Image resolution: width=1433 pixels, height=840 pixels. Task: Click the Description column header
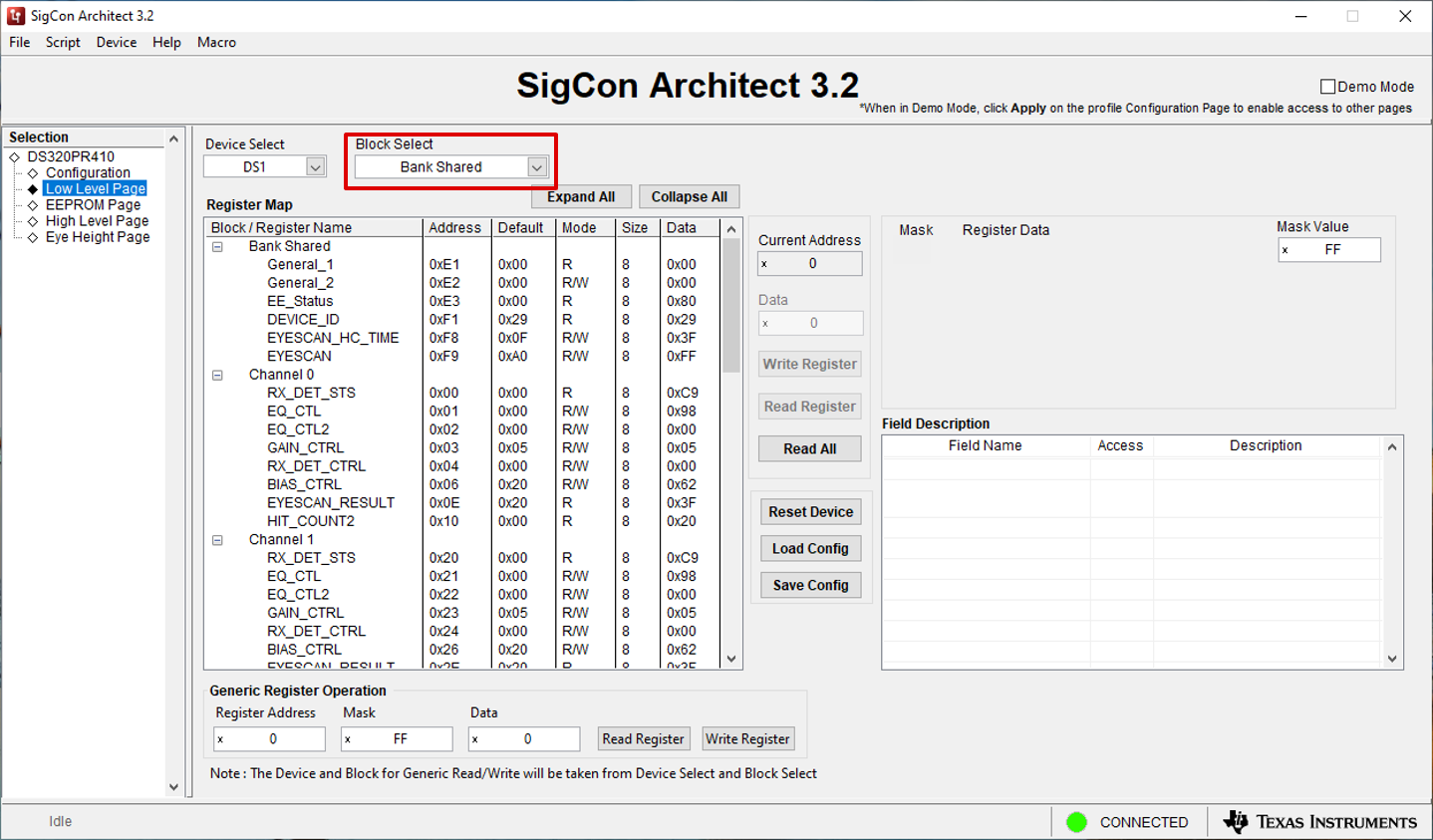coord(1267,445)
